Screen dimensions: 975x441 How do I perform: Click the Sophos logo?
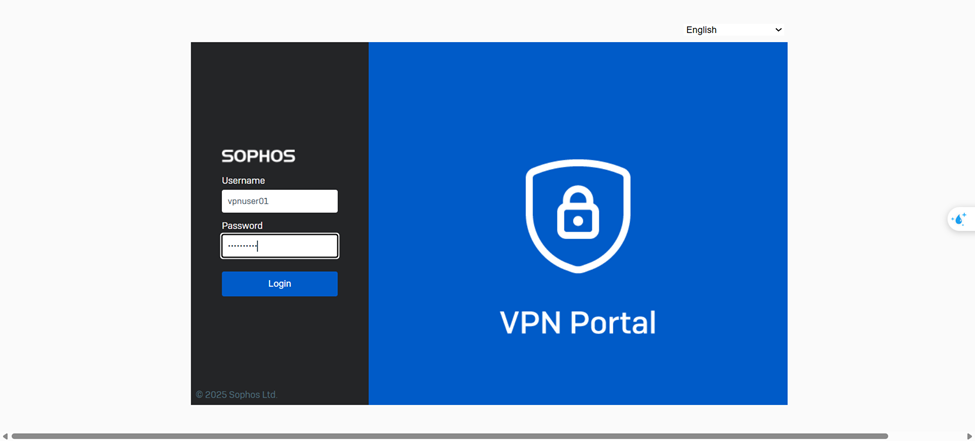(258, 156)
